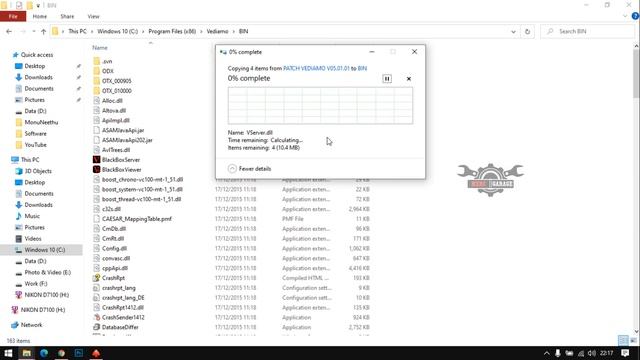640x360 pixels.
Task: Cancel the copy with the small X button
Action: click(409, 79)
